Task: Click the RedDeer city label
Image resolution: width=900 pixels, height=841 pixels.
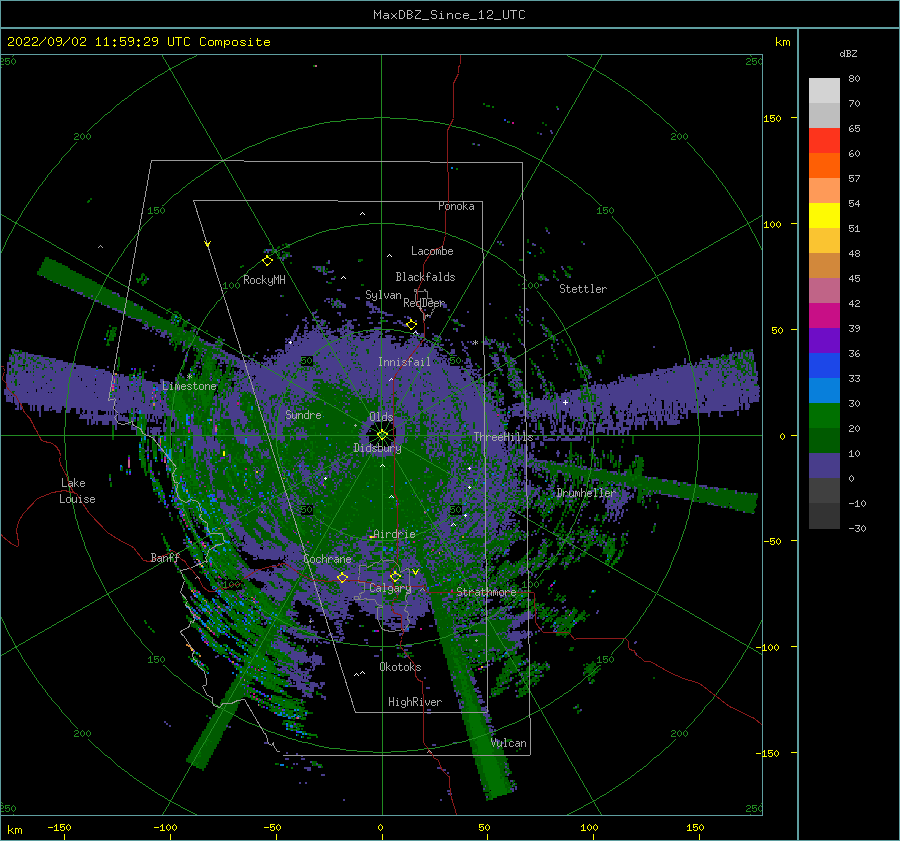Action: (x=424, y=303)
